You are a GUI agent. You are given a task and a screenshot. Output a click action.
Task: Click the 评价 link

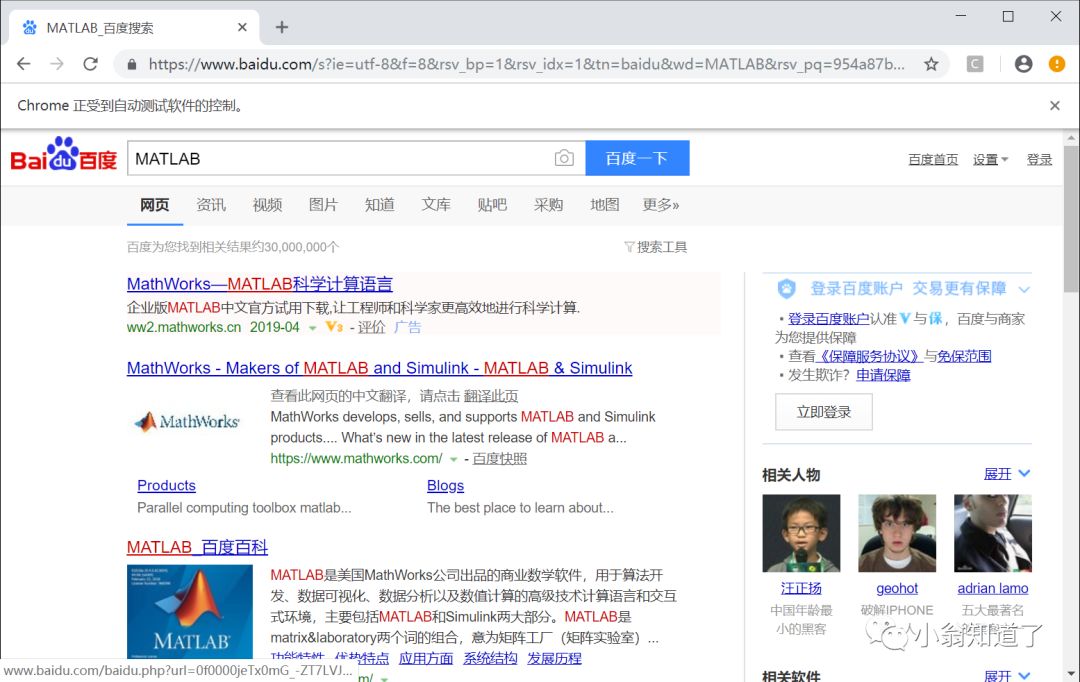tap(371, 327)
